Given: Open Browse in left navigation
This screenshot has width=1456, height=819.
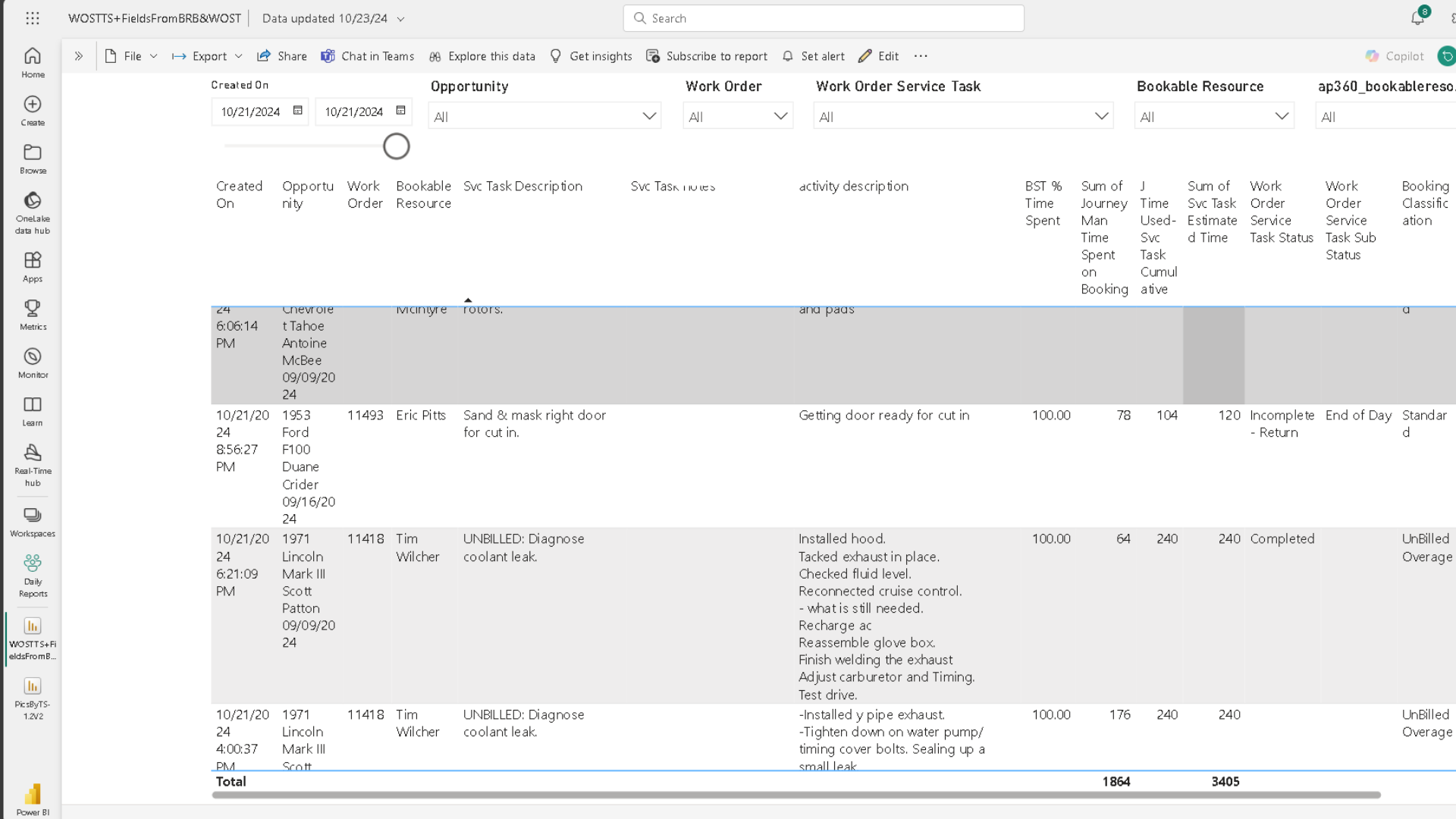Looking at the screenshot, I should pyautogui.click(x=33, y=159).
